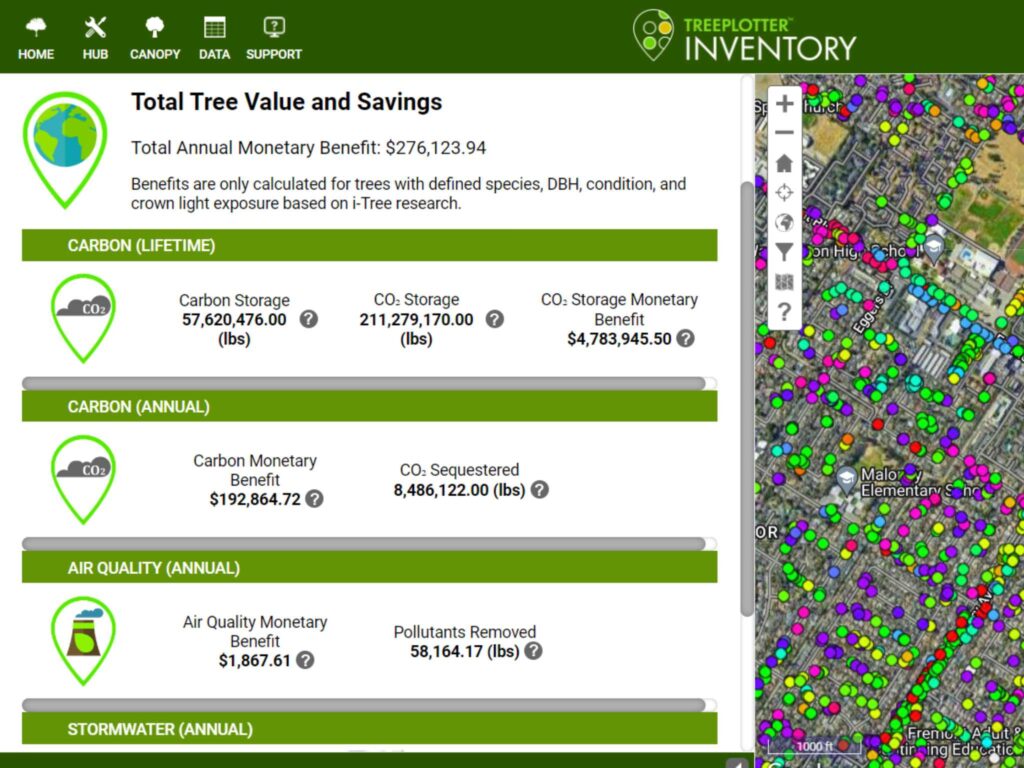
Task: Open the basemap globe tool
Action: 784,223
